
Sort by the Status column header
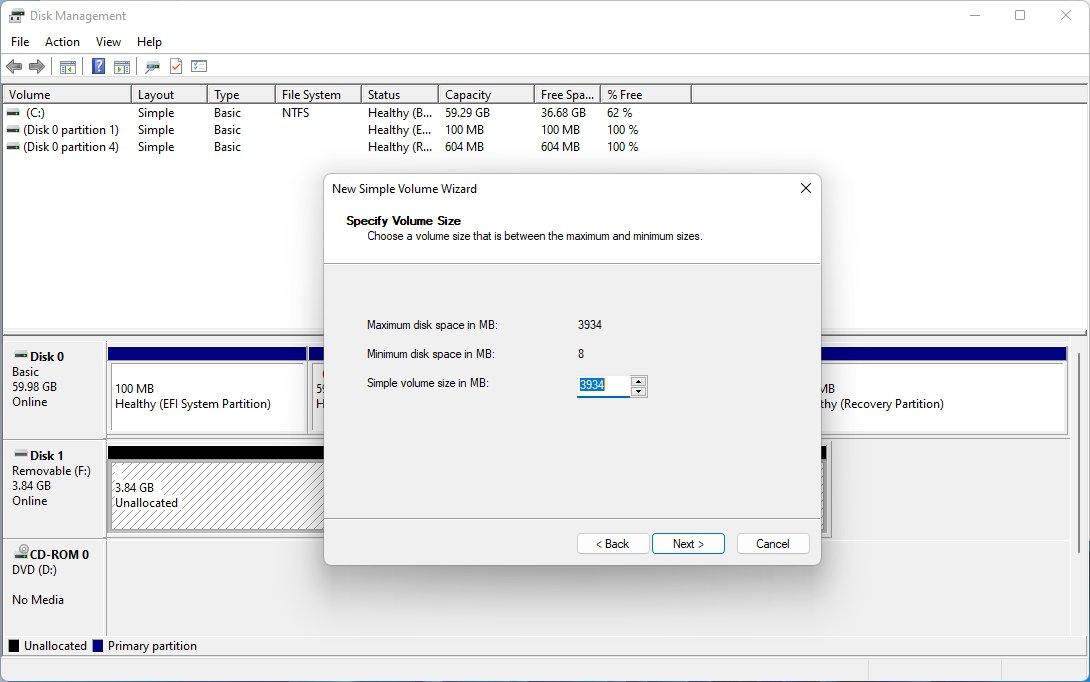point(400,95)
